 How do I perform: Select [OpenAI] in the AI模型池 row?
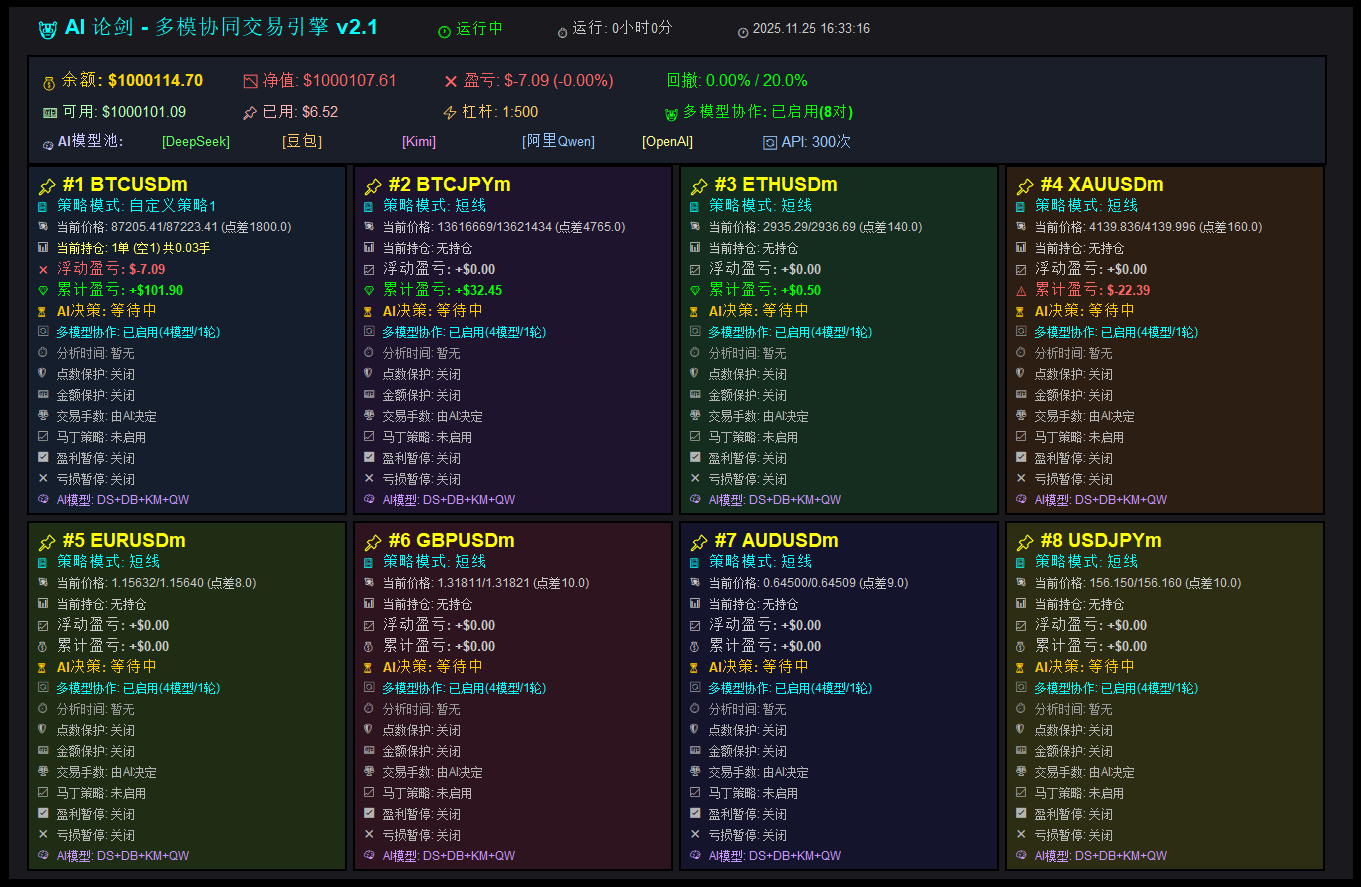pos(667,142)
